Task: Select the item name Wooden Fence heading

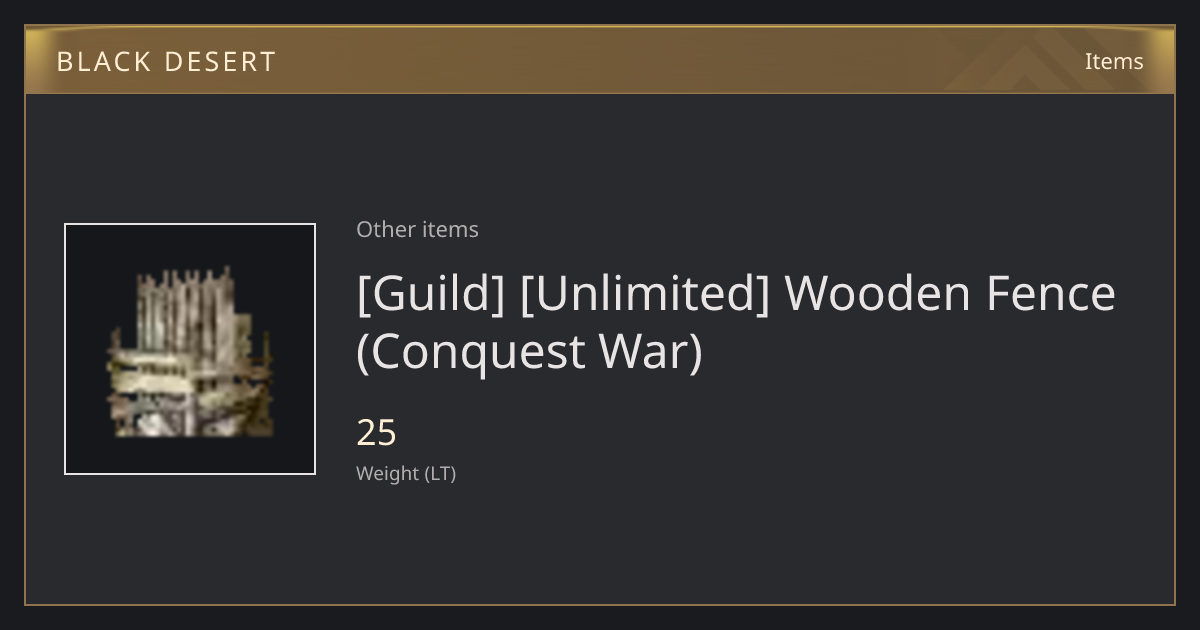Action: pos(736,322)
